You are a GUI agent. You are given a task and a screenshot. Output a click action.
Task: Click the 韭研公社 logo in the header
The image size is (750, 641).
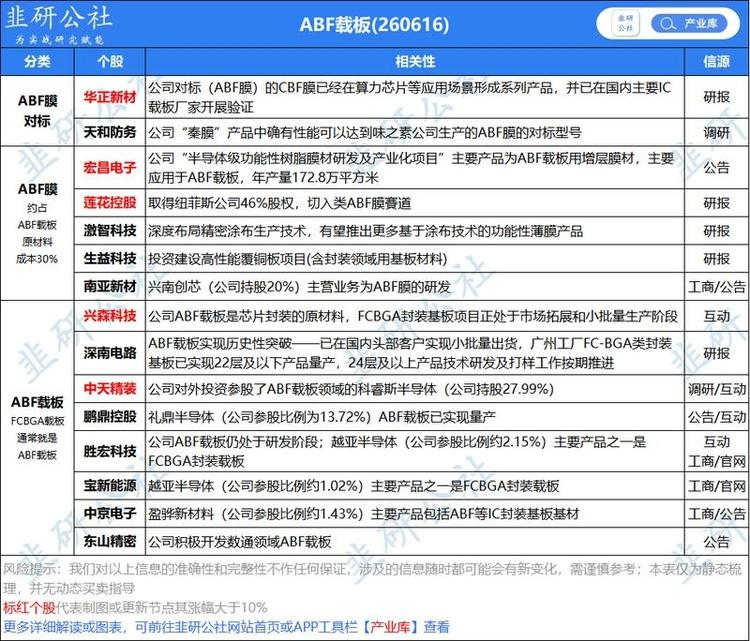click(59, 25)
